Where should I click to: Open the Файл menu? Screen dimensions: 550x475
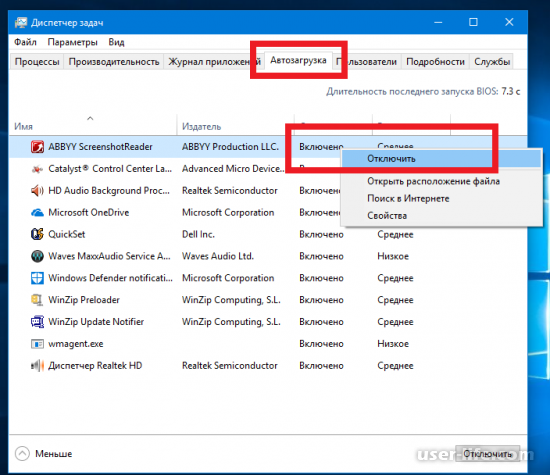(25, 42)
